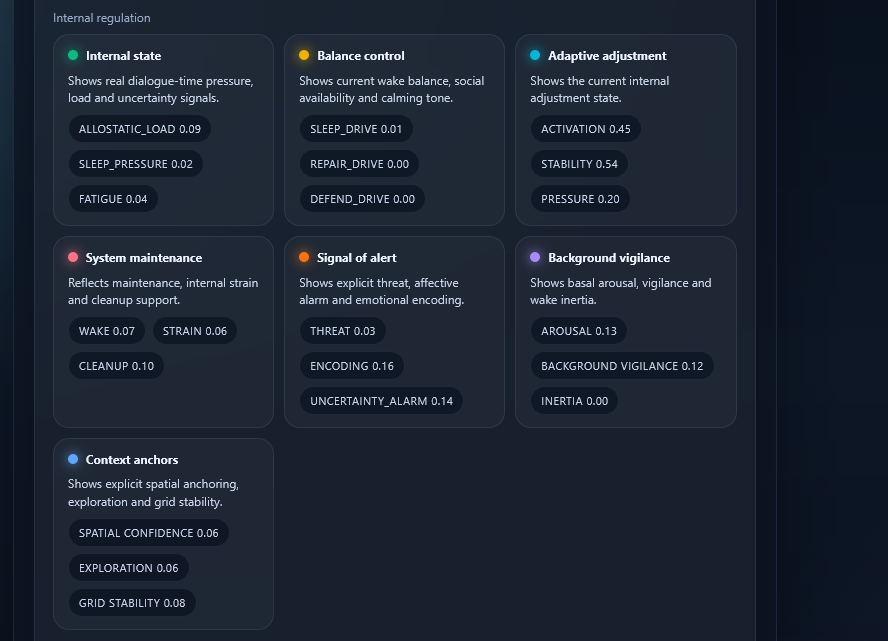
Task: Click the pink dot beside System maintenance
Action: pos(73,258)
